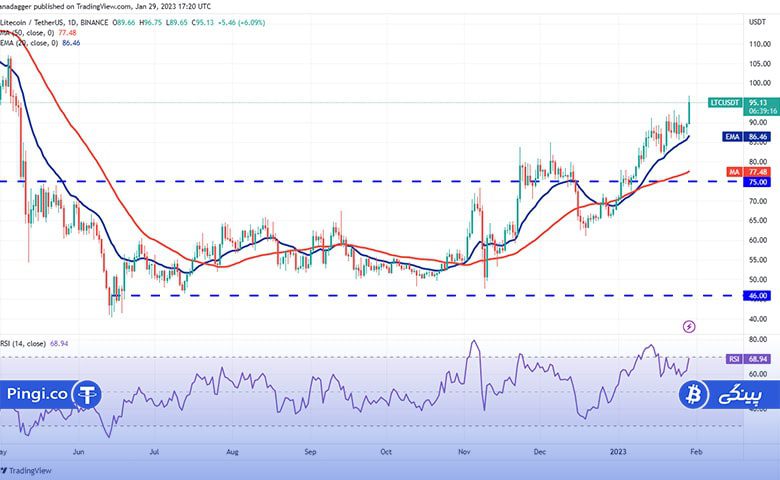The width and height of the screenshot is (780, 480).
Task: Click the 60.00 price axis value
Action: [758, 240]
